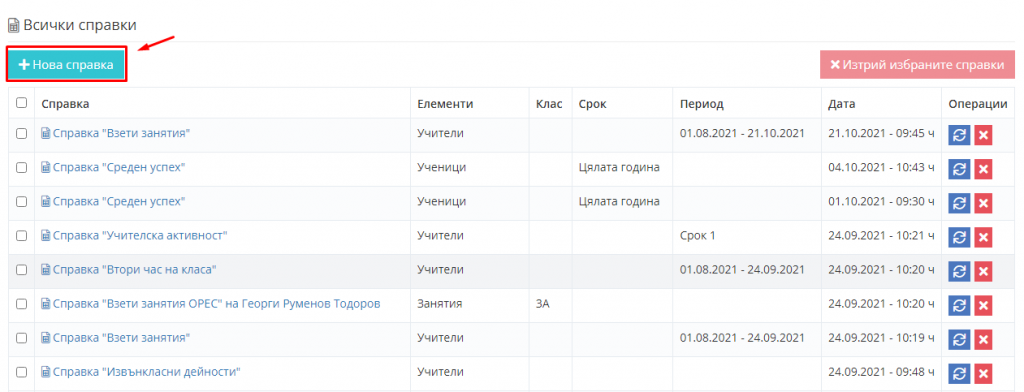Click the "Нова справка" button

tap(66, 65)
